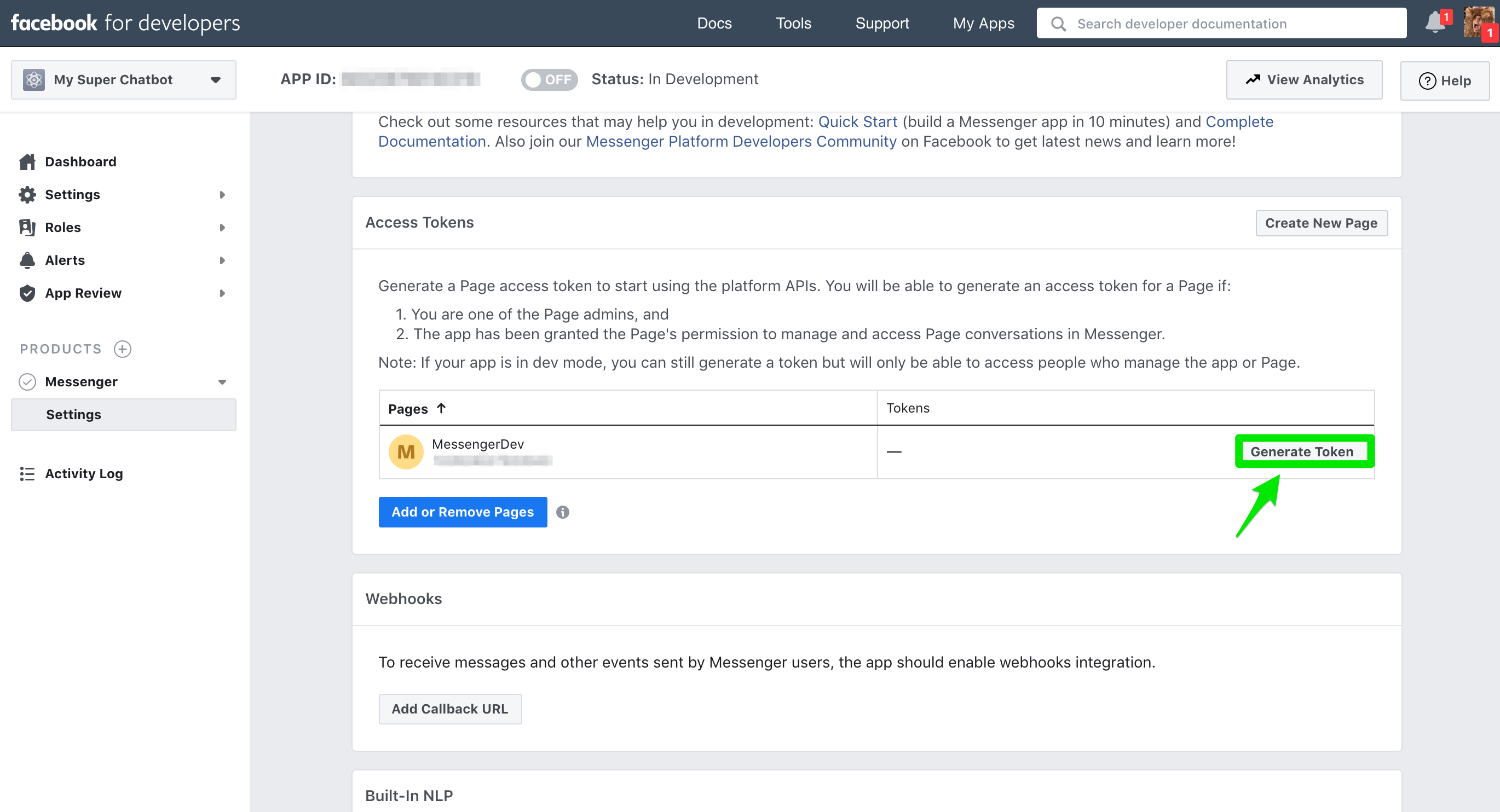1500x812 pixels.
Task: Click the info icon beside Add or Remove Pages
Action: (x=562, y=512)
